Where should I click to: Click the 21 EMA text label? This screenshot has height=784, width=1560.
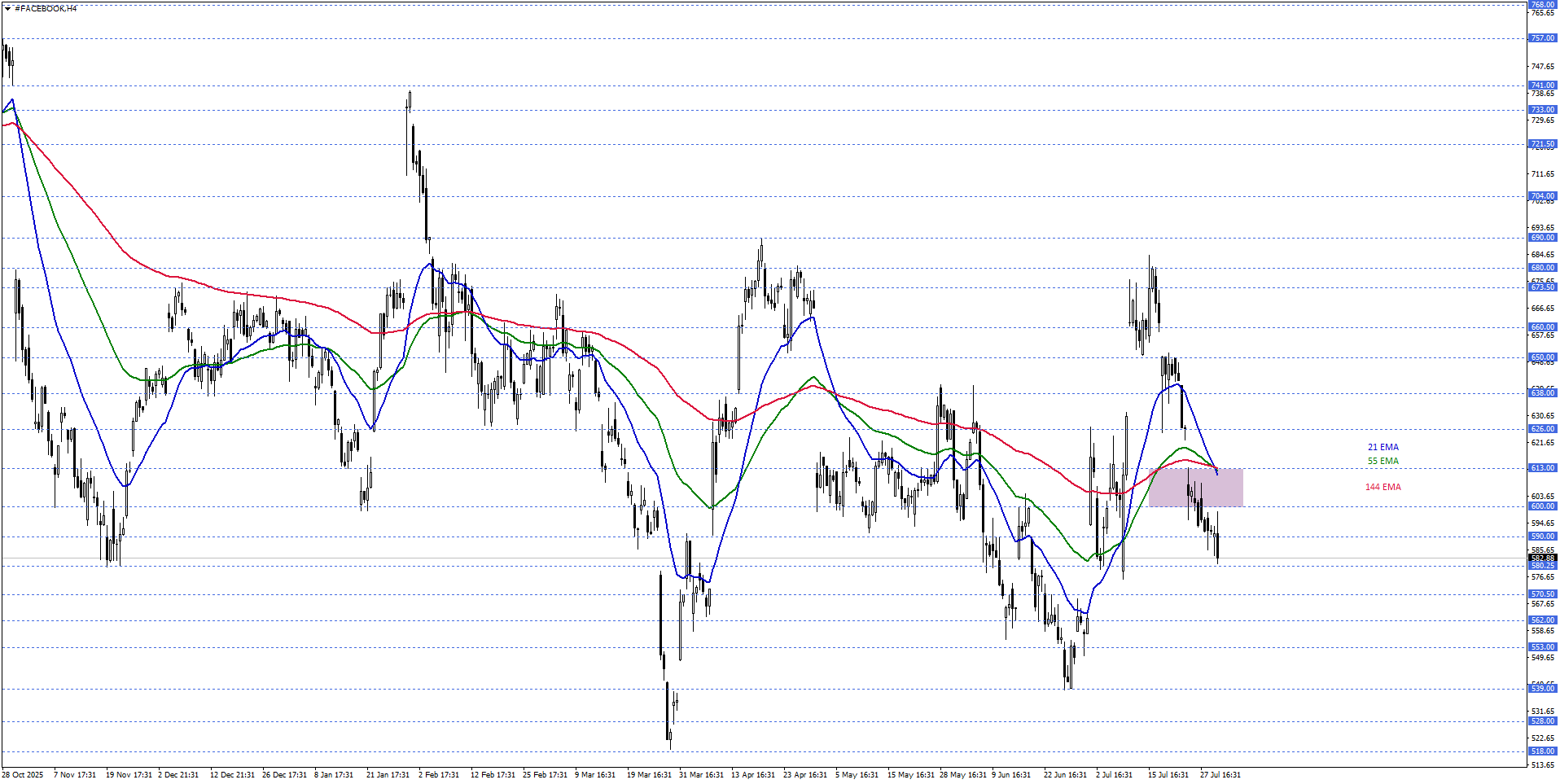pyautogui.click(x=1383, y=447)
